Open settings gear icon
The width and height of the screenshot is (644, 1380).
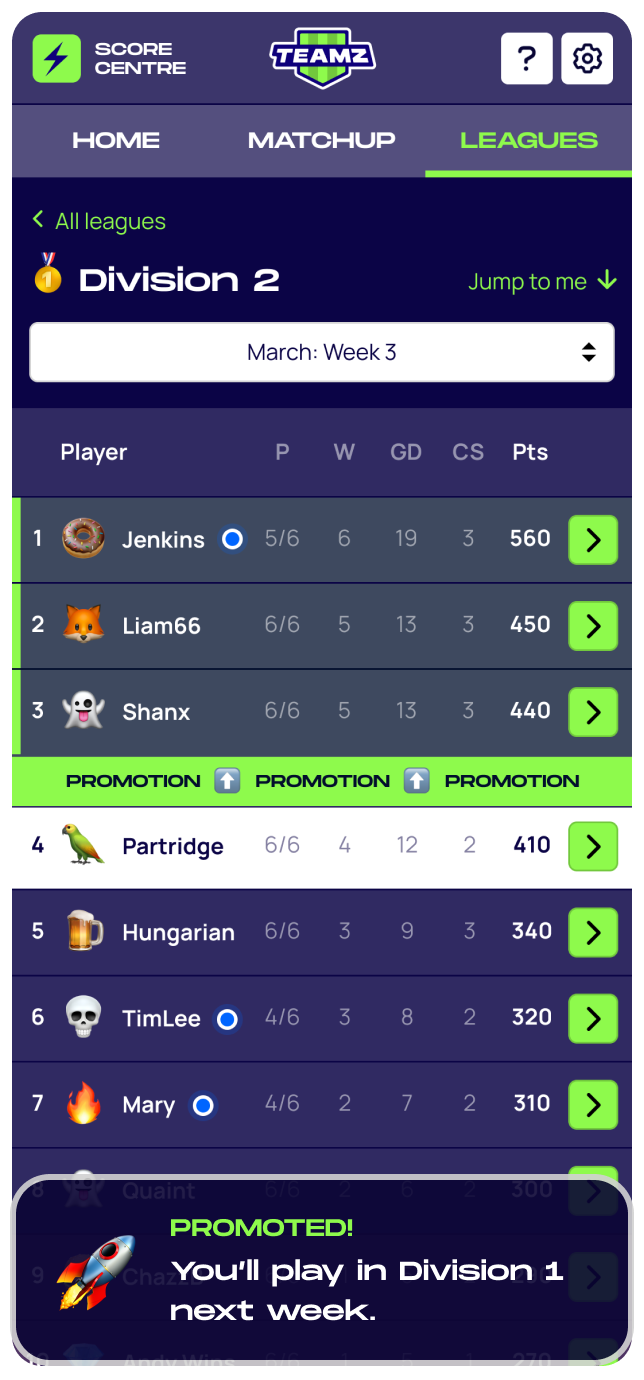[x=587, y=59]
